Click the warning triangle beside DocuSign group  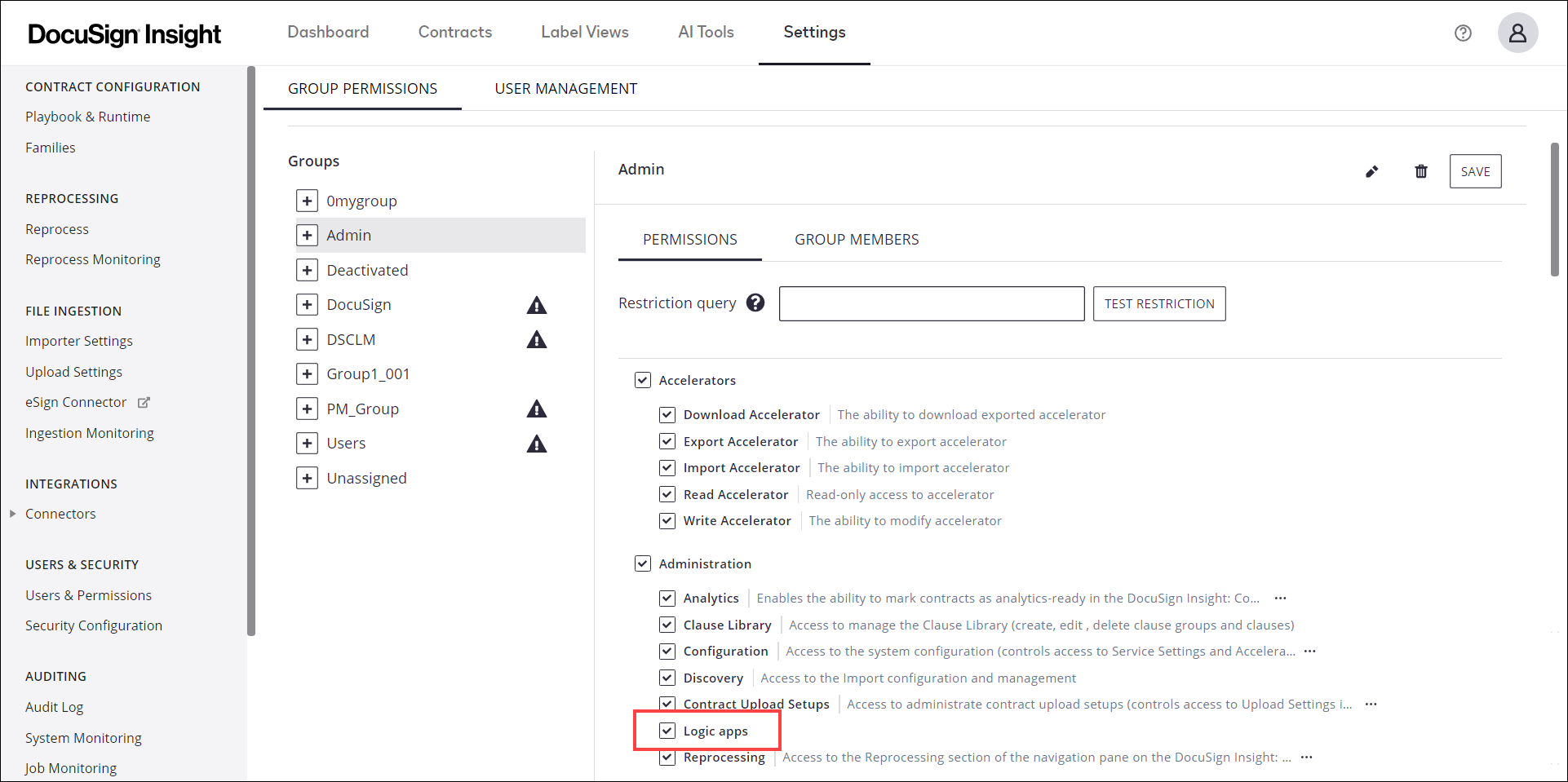(x=536, y=304)
